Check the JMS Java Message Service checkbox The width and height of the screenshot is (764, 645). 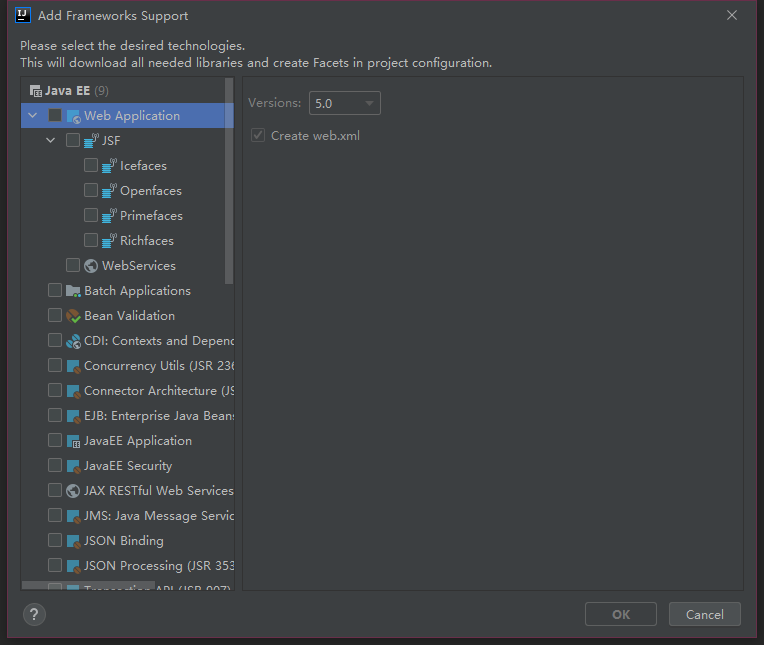pyautogui.click(x=55, y=515)
